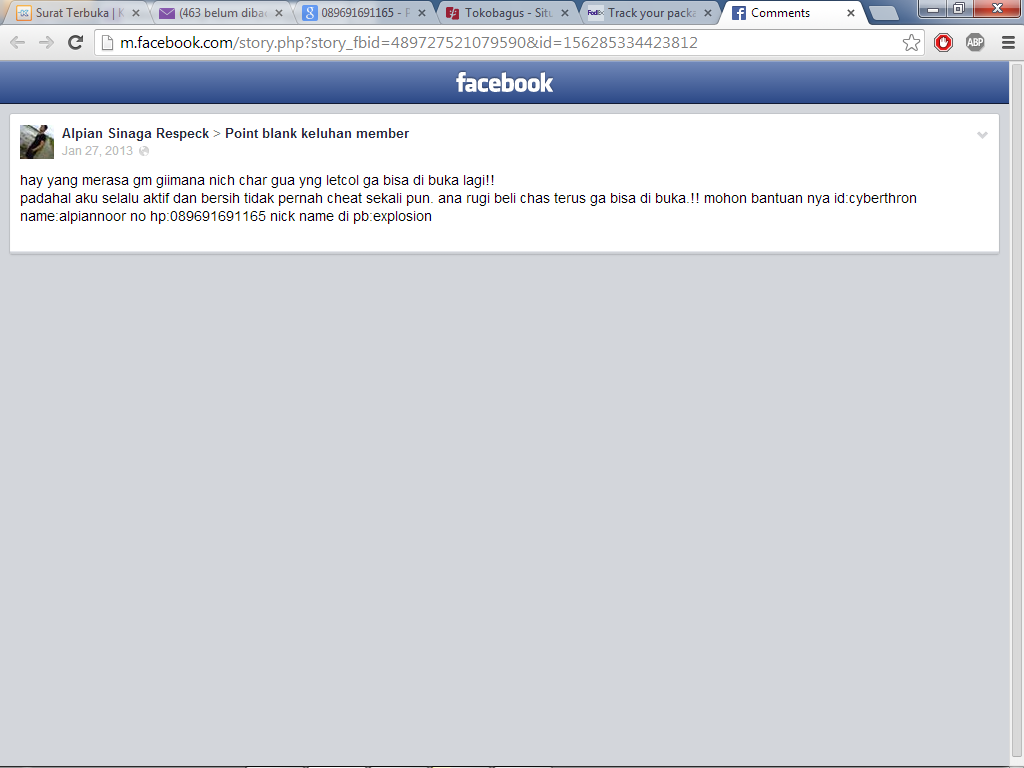Switch to the Surat Terbuka tab
This screenshot has width=1024, height=768.
point(78,13)
